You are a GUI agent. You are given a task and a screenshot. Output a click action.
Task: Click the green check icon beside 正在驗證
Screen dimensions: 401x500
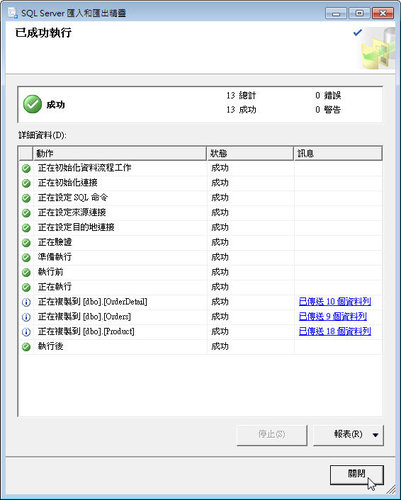point(26,243)
